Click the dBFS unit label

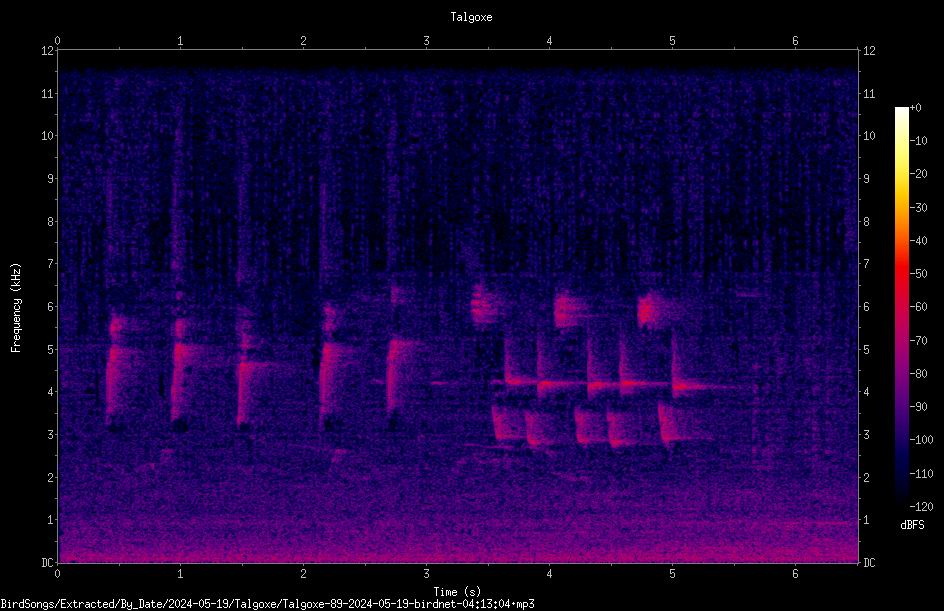912,525
